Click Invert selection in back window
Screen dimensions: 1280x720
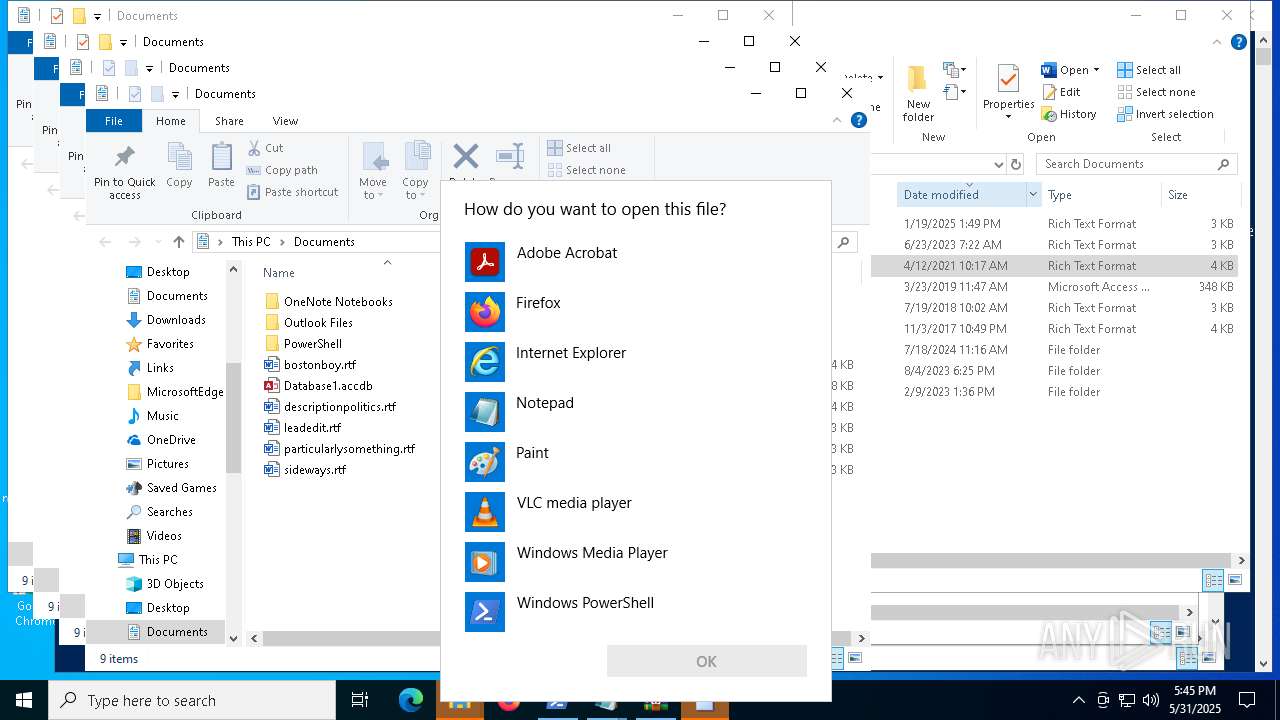(x=1165, y=114)
